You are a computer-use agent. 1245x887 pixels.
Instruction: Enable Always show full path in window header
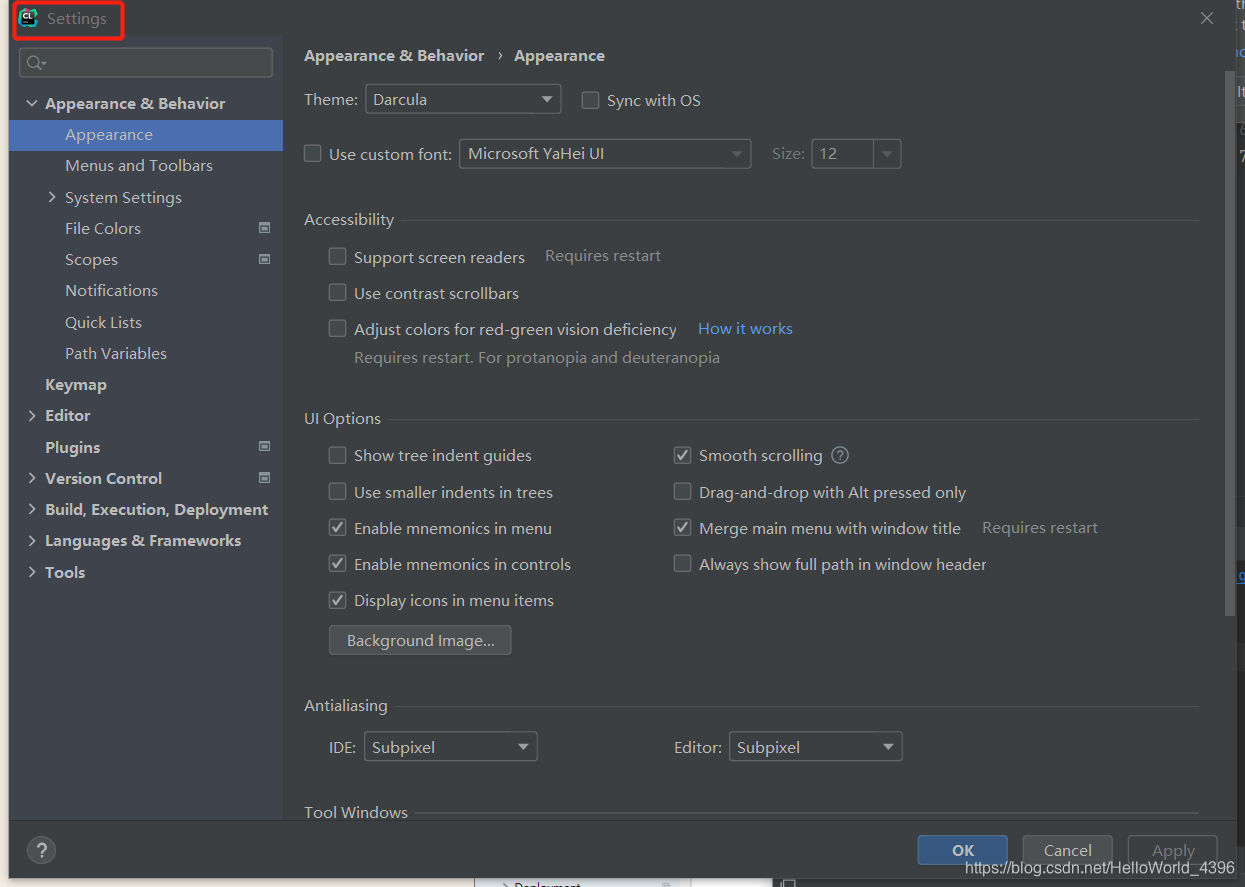tap(683, 563)
